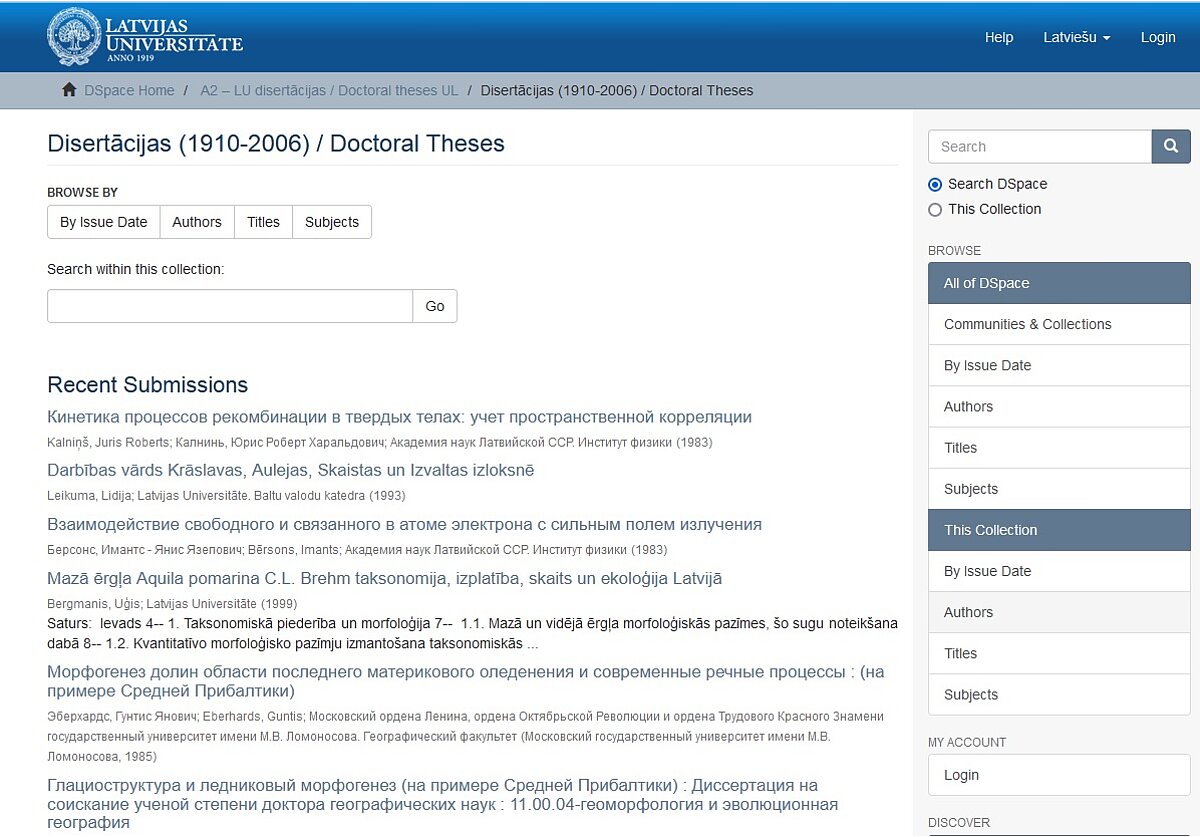Open Titles under All of DSpace
The image size is (1200, 837).
click(x=1059, y=447)
